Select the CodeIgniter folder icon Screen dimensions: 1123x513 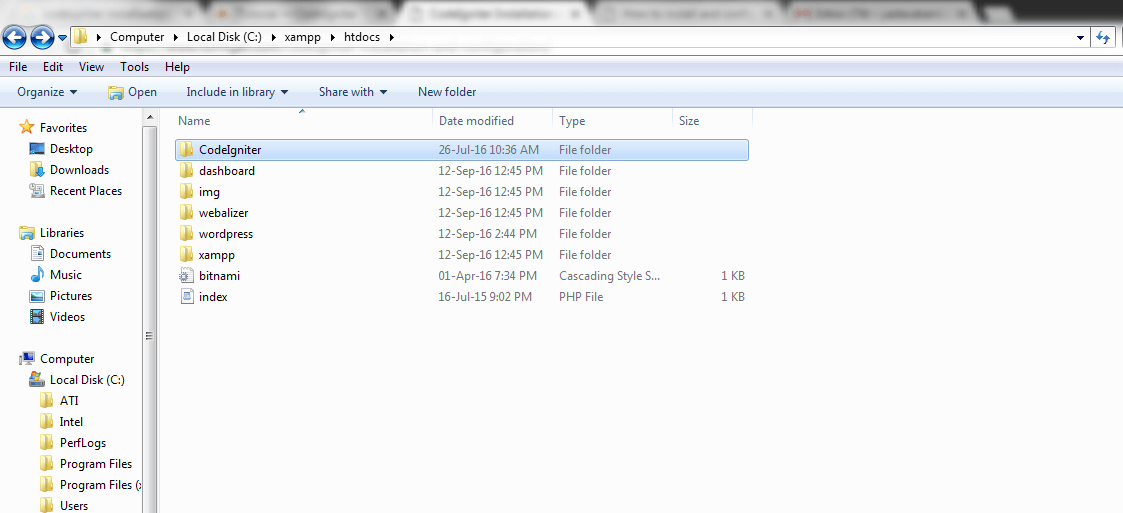tap(187, 150)
